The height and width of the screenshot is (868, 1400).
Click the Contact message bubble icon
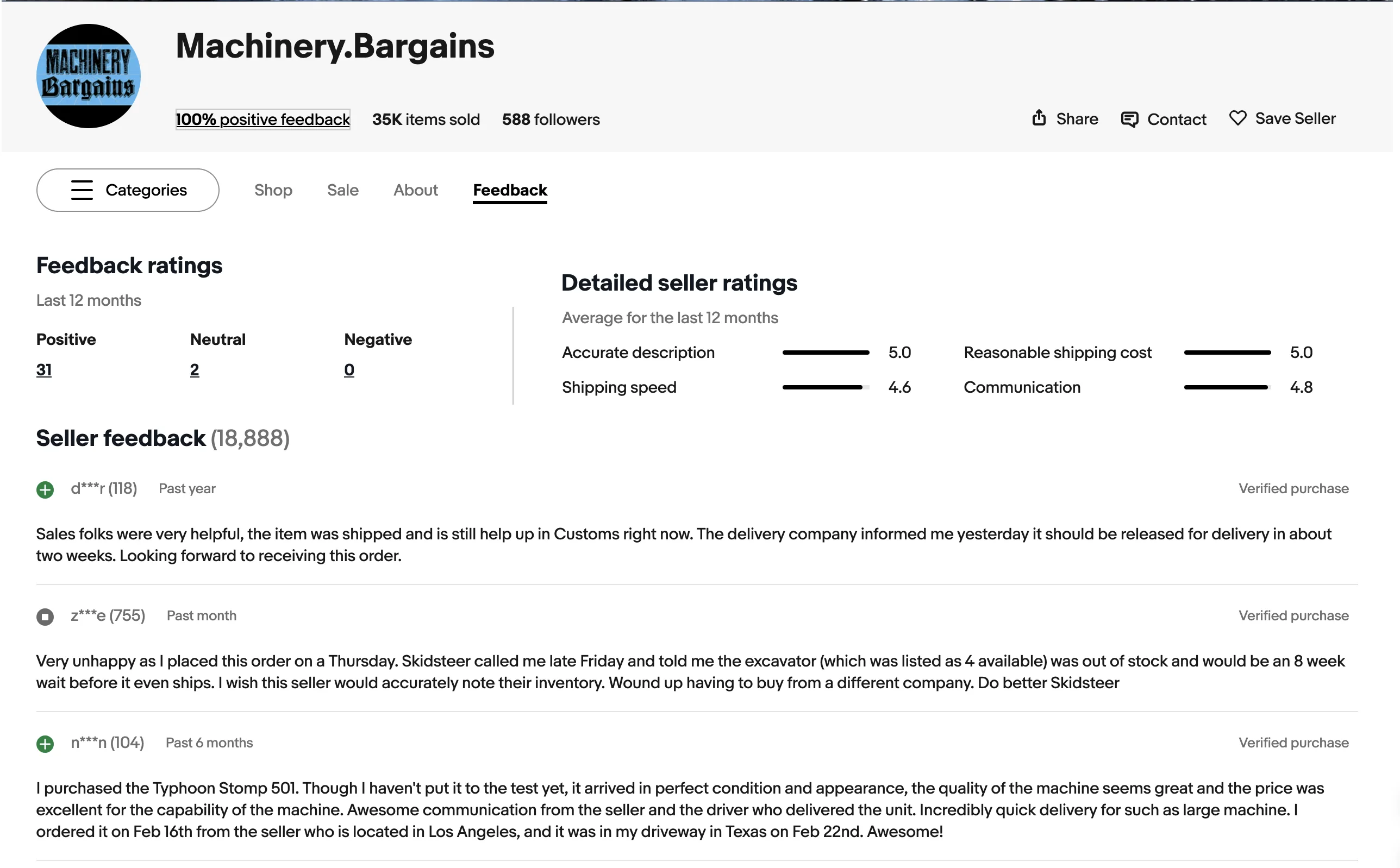pos(1128,119)
